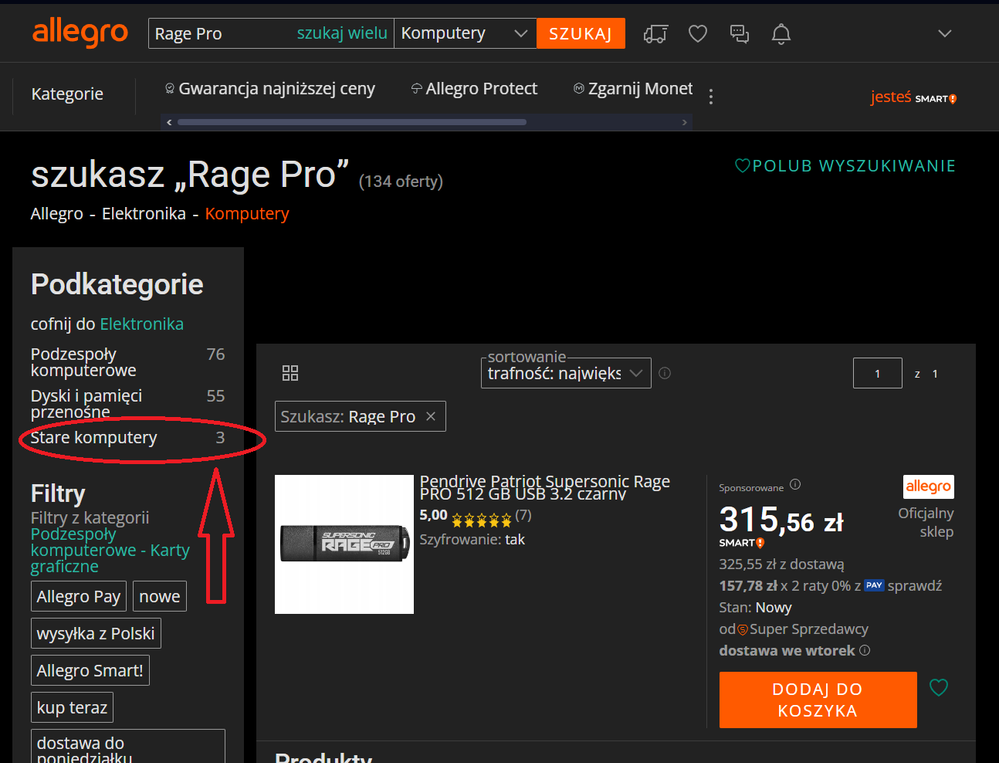Click the five-star rating of the pendrive
This screenshot has height=763, width=999.
pos(481,520)
